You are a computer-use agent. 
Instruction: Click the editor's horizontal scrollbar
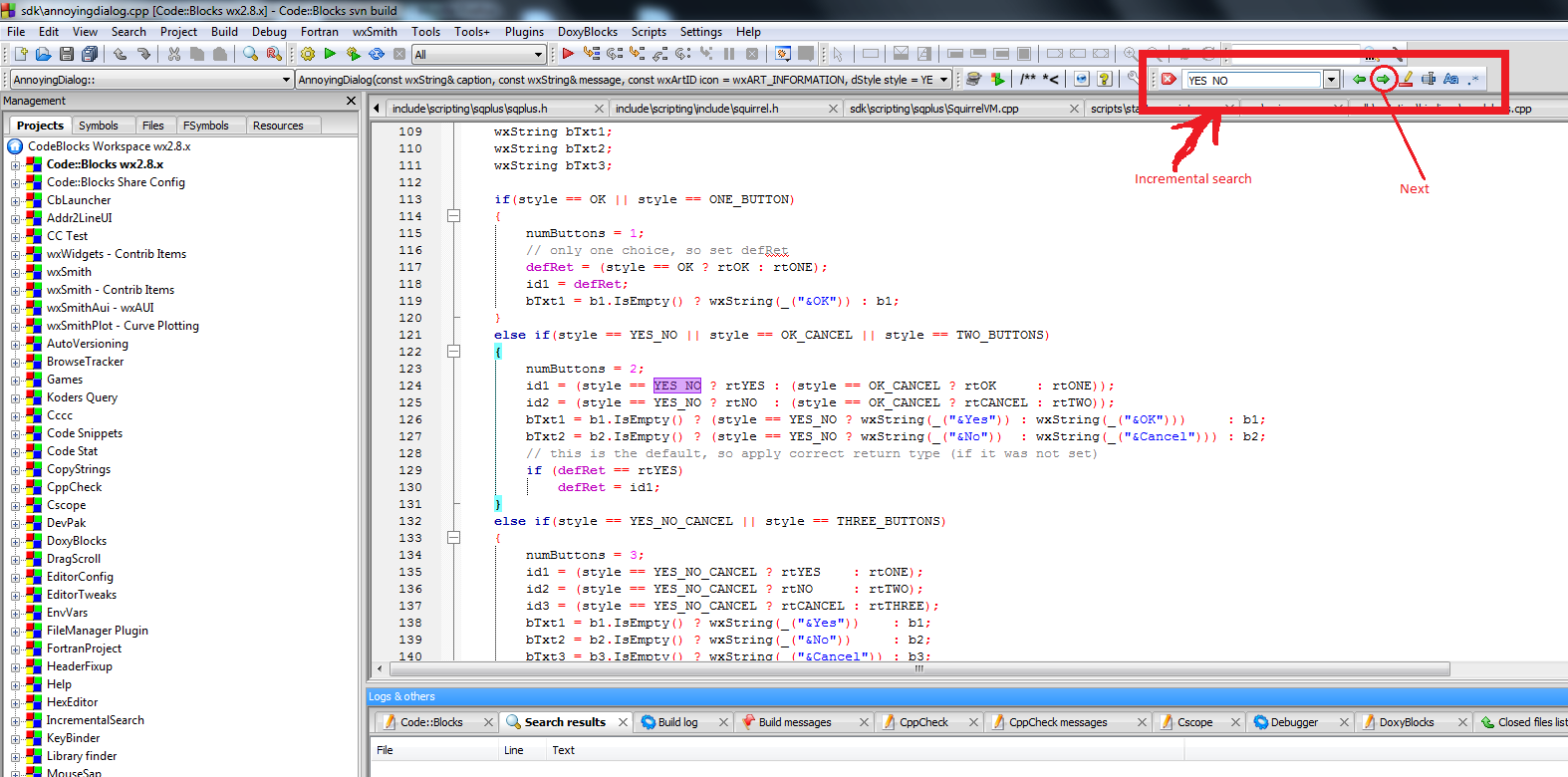916,669
